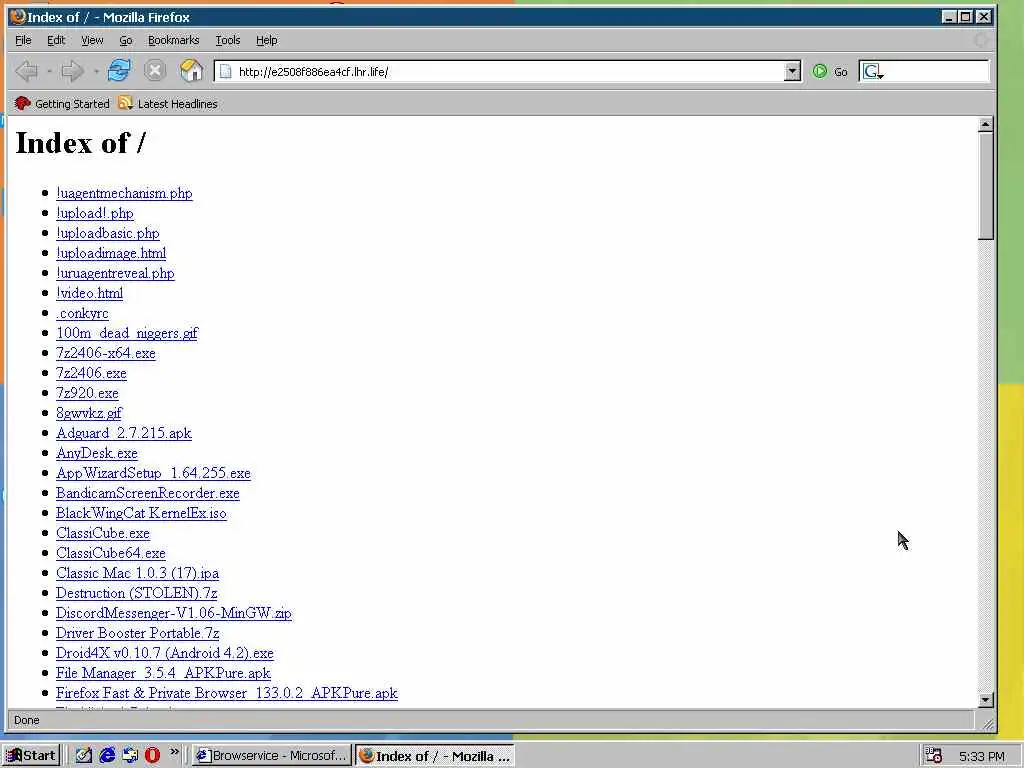The width and height of the screenshot is (1024, 768).
Task: Click the vertical scrollbar thumb
Action: click(x=985, y=186)
